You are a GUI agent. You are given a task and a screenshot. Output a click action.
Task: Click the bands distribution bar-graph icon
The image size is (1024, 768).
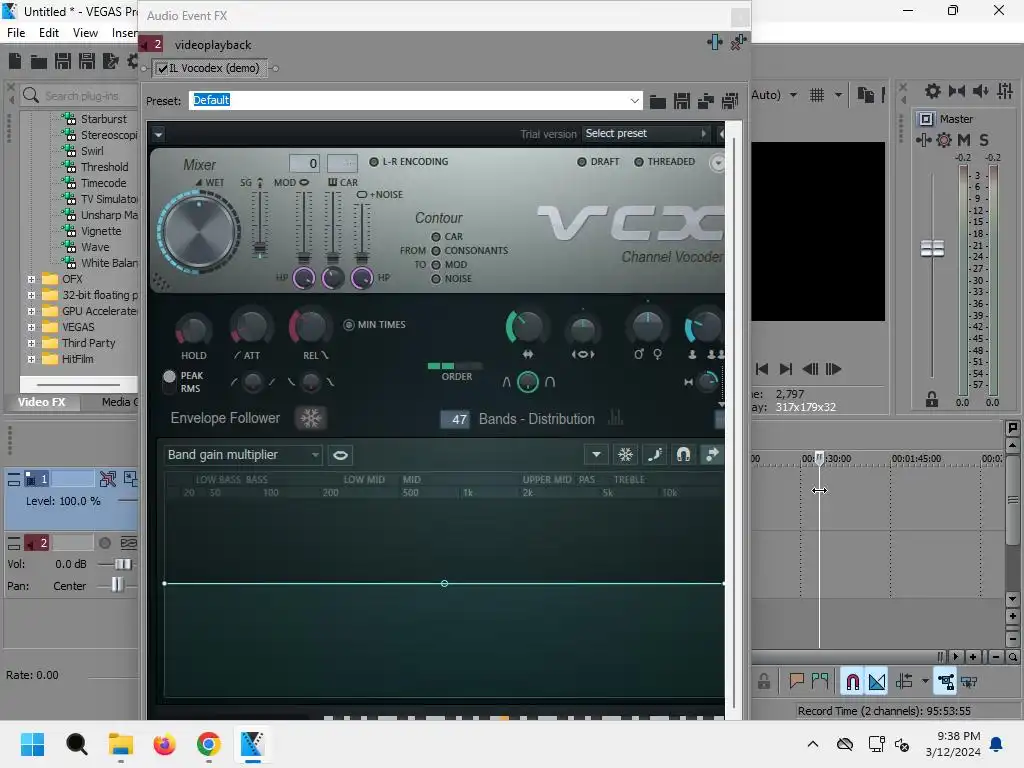615,418
